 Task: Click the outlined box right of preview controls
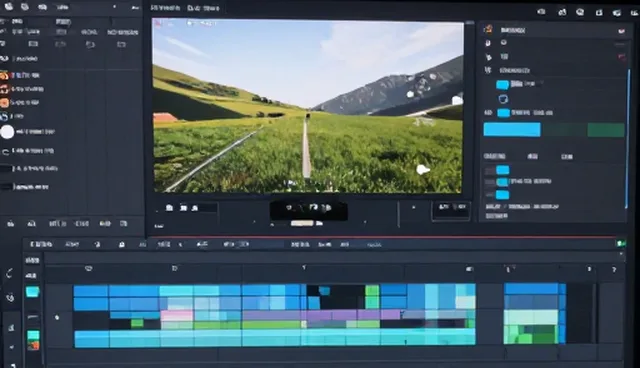[x=451, y=211]
